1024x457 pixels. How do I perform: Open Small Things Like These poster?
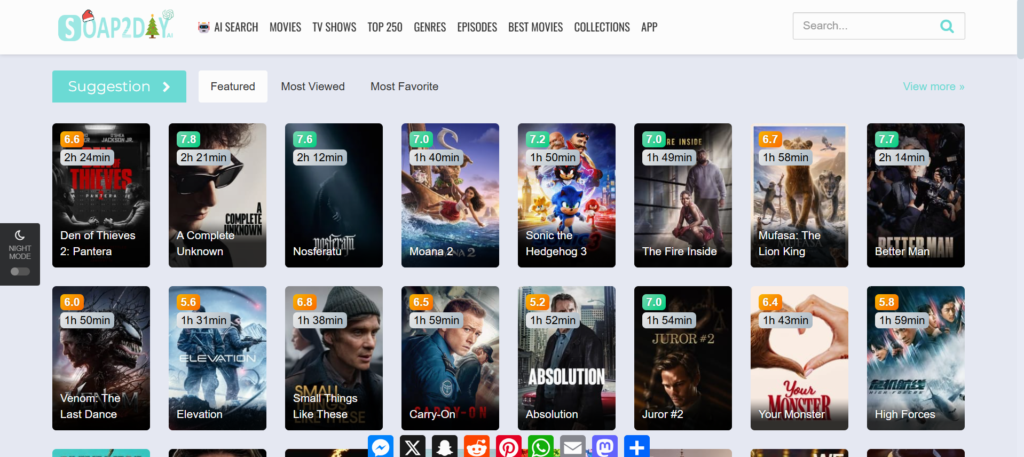tap(334, 358)
